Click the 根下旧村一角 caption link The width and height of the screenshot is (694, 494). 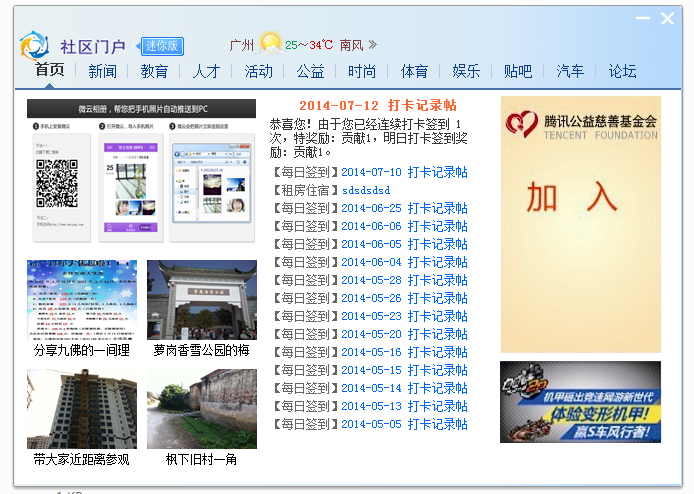(201, 460)
